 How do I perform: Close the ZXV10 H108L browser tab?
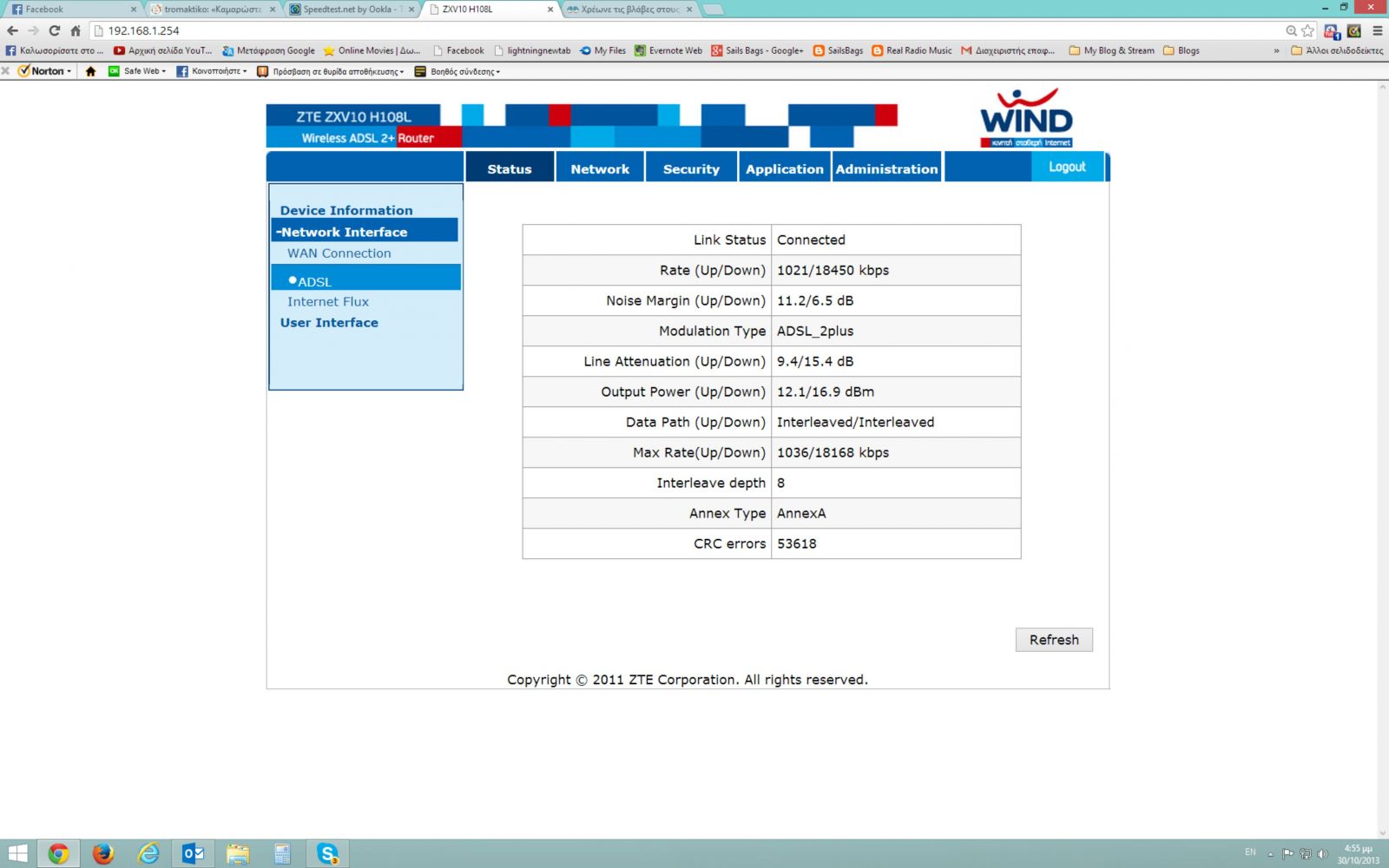tap(550, 10)
